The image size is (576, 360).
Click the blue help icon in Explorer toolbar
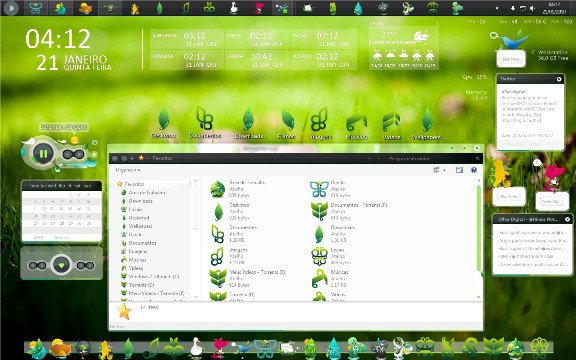point(474,170)
